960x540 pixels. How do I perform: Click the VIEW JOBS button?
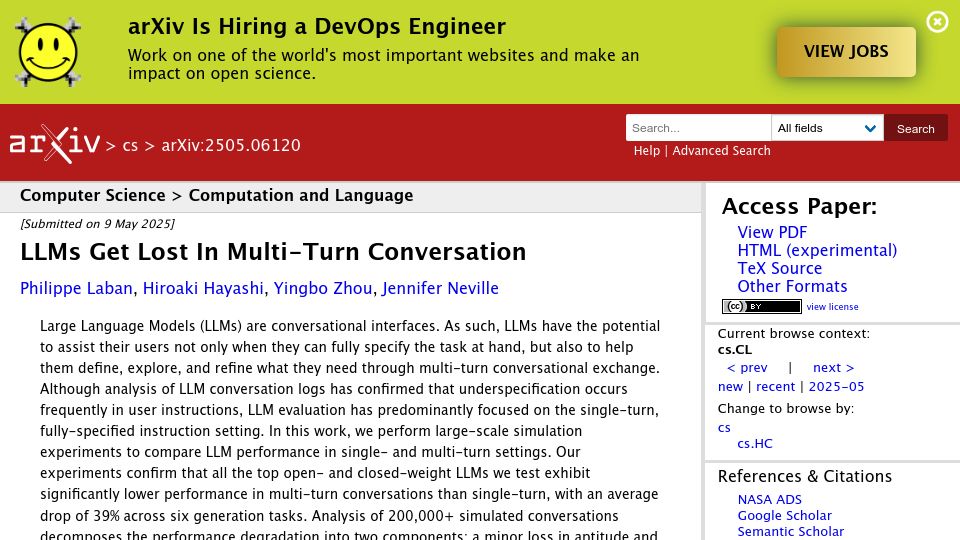tap(846, 51)
